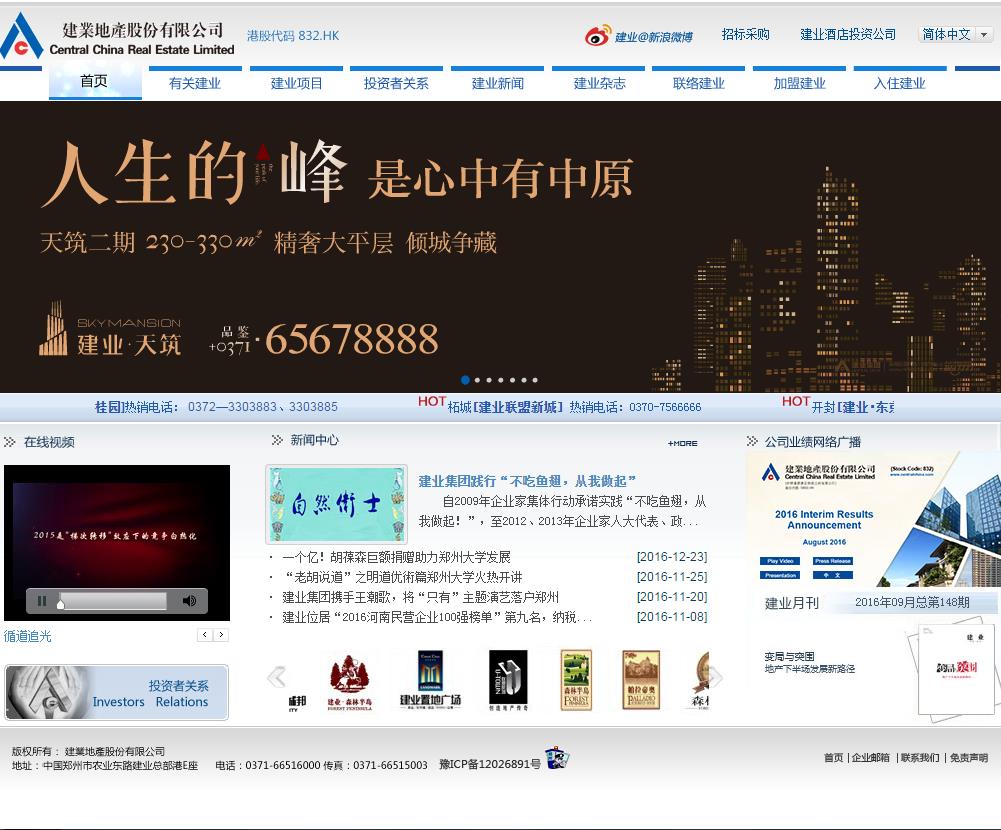Viewport: 1001px width, 830px height.
Task: Open news about 胡葆森 donation to 郑州大学
Action: [x=396, y=557]
